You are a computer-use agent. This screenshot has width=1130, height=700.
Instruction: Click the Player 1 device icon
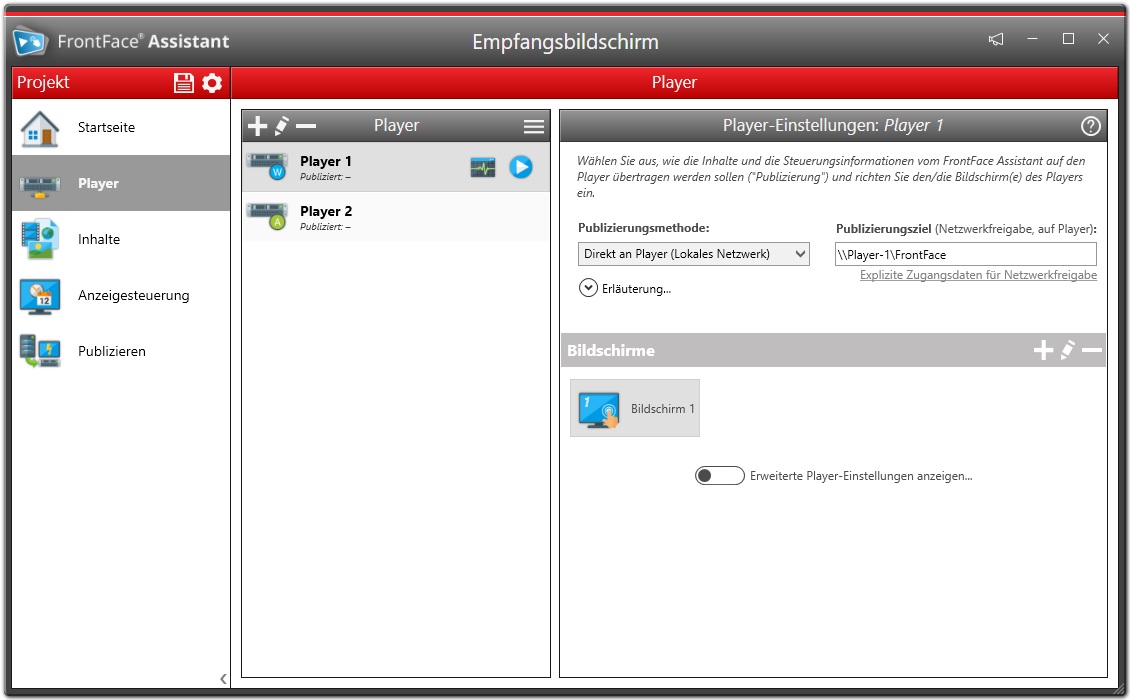click(267, 166)
